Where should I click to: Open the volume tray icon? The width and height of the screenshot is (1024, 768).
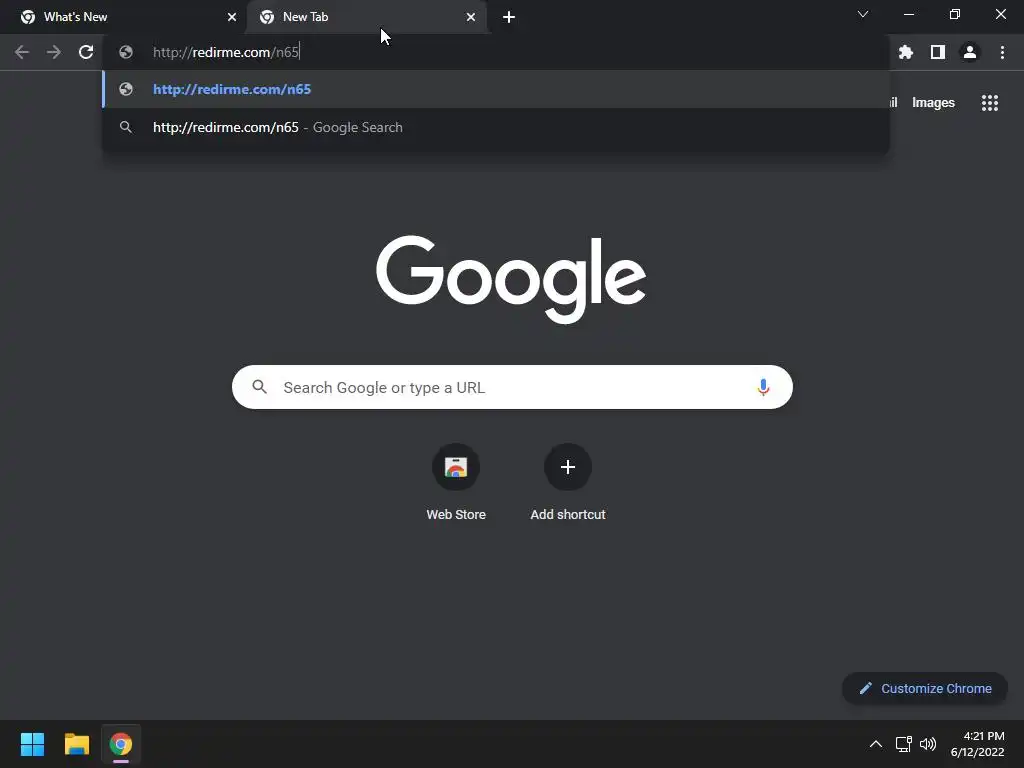(x=928, y=744)
